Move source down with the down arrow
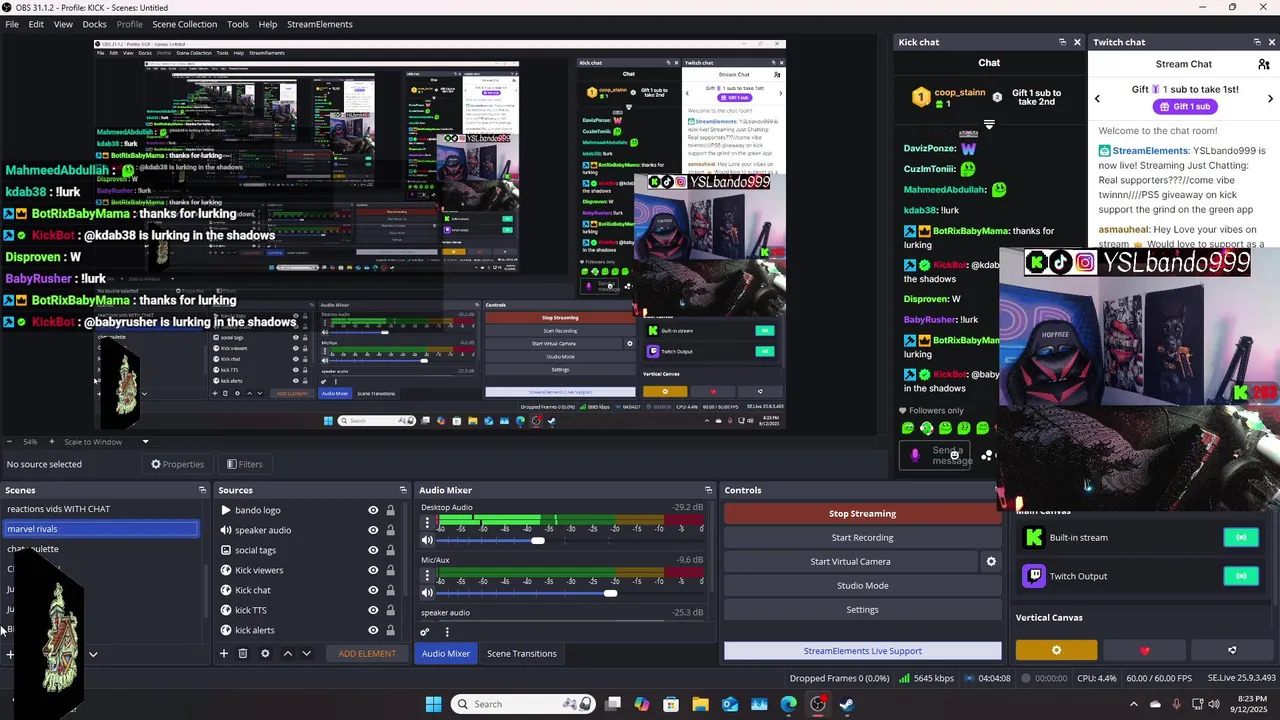 (306, 653)
